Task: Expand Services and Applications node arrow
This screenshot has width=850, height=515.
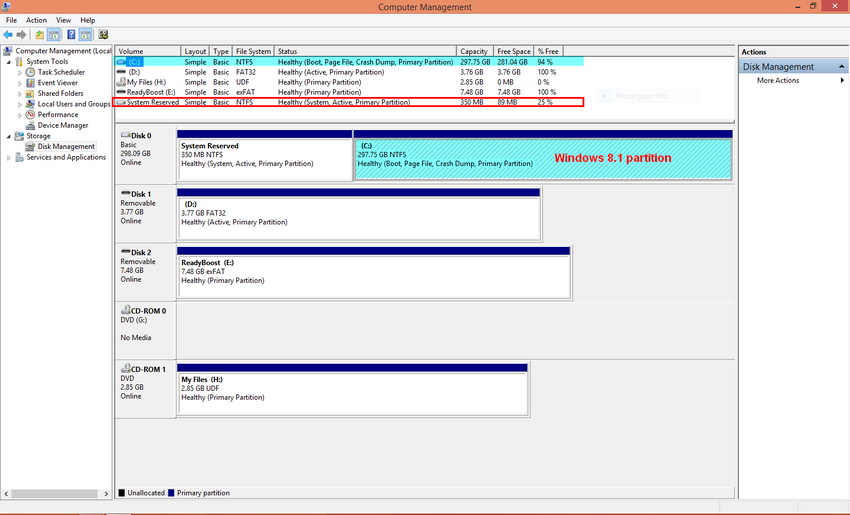Action: [x=9, y=158]
